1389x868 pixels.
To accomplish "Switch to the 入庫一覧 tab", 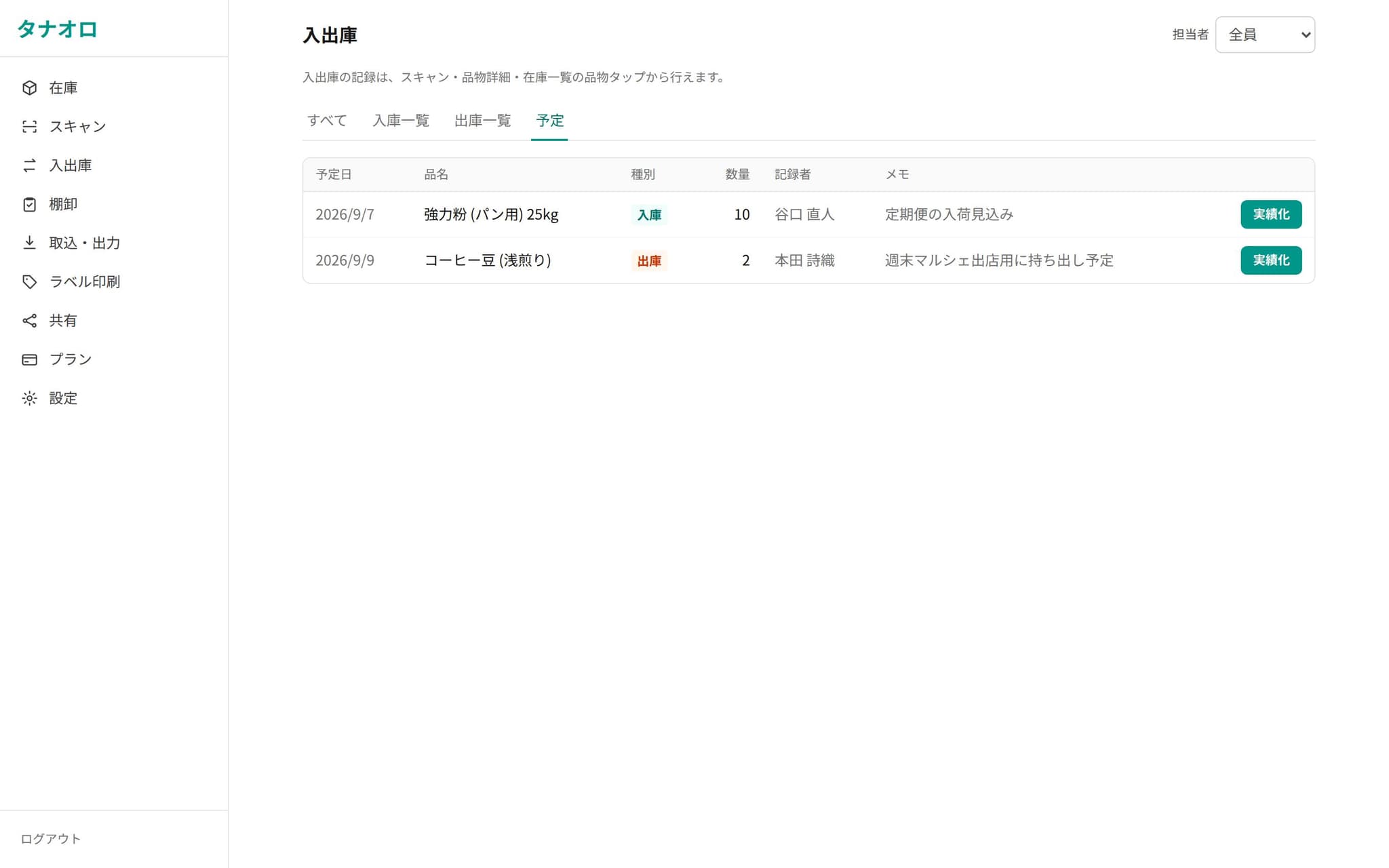I will [401, 121].
